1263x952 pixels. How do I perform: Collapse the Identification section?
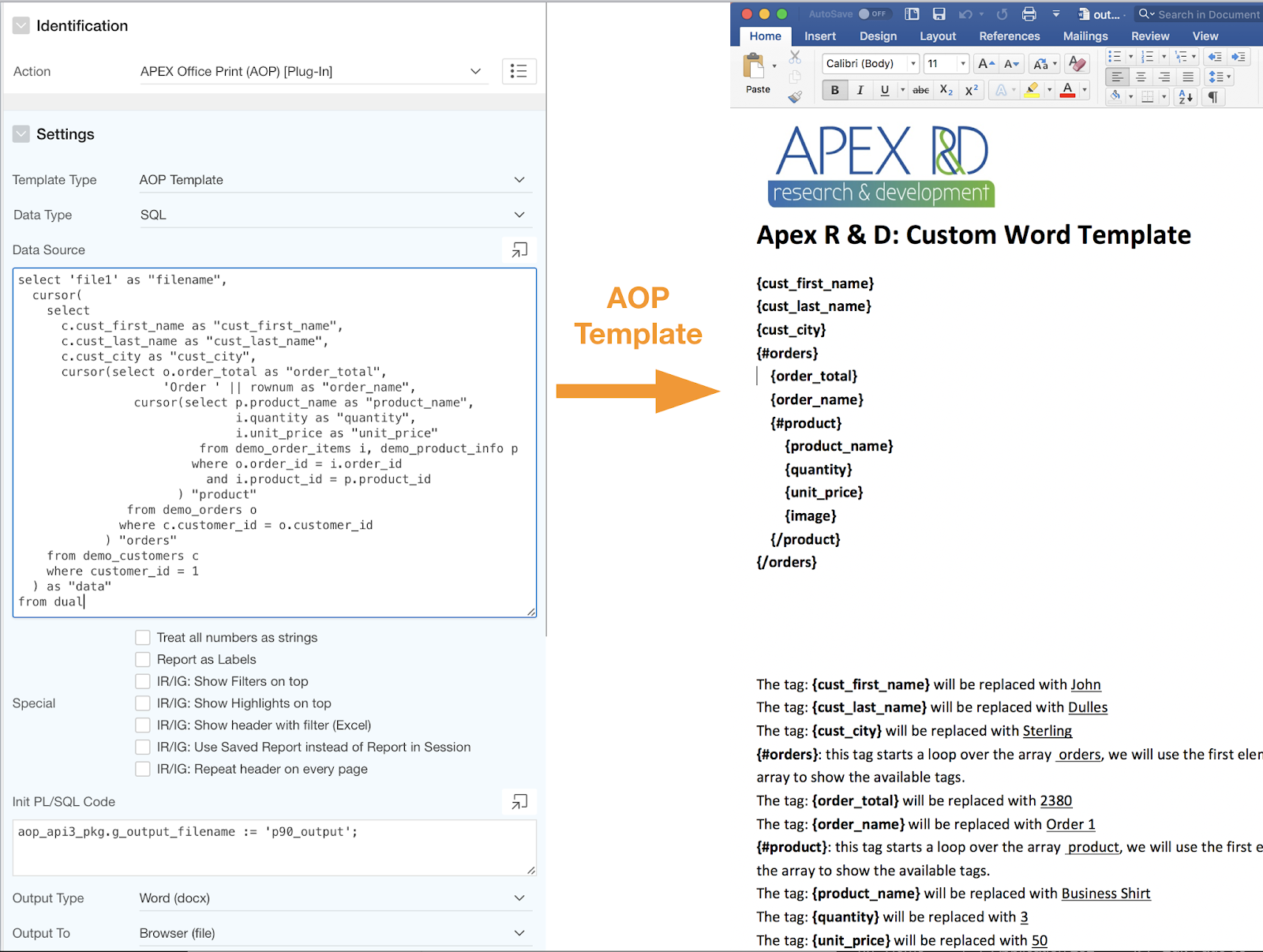[x=21, y=26]
